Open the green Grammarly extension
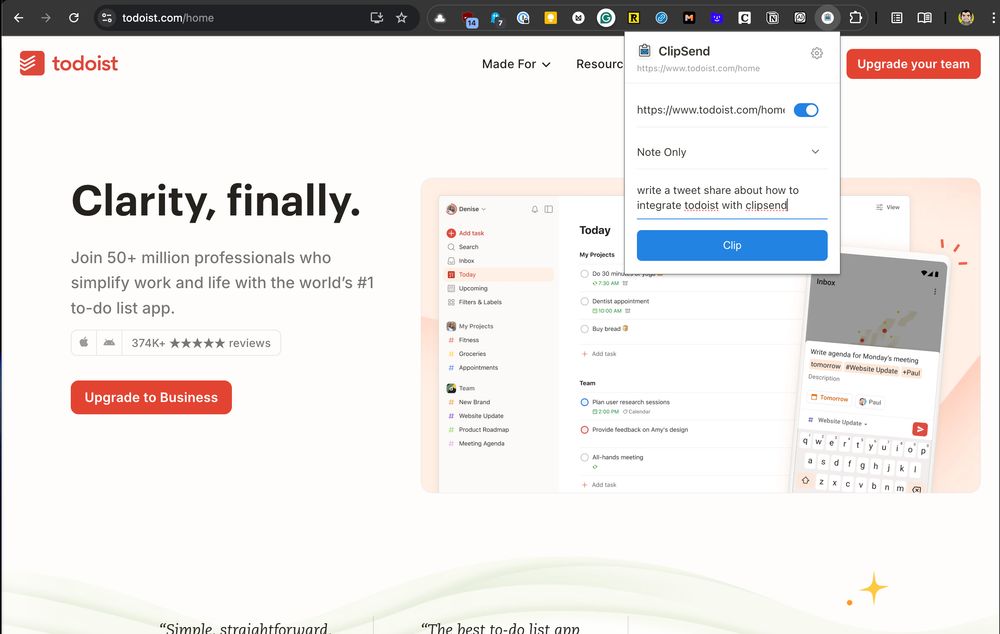Screen dimensions: 1000x634 pos(606,18)
